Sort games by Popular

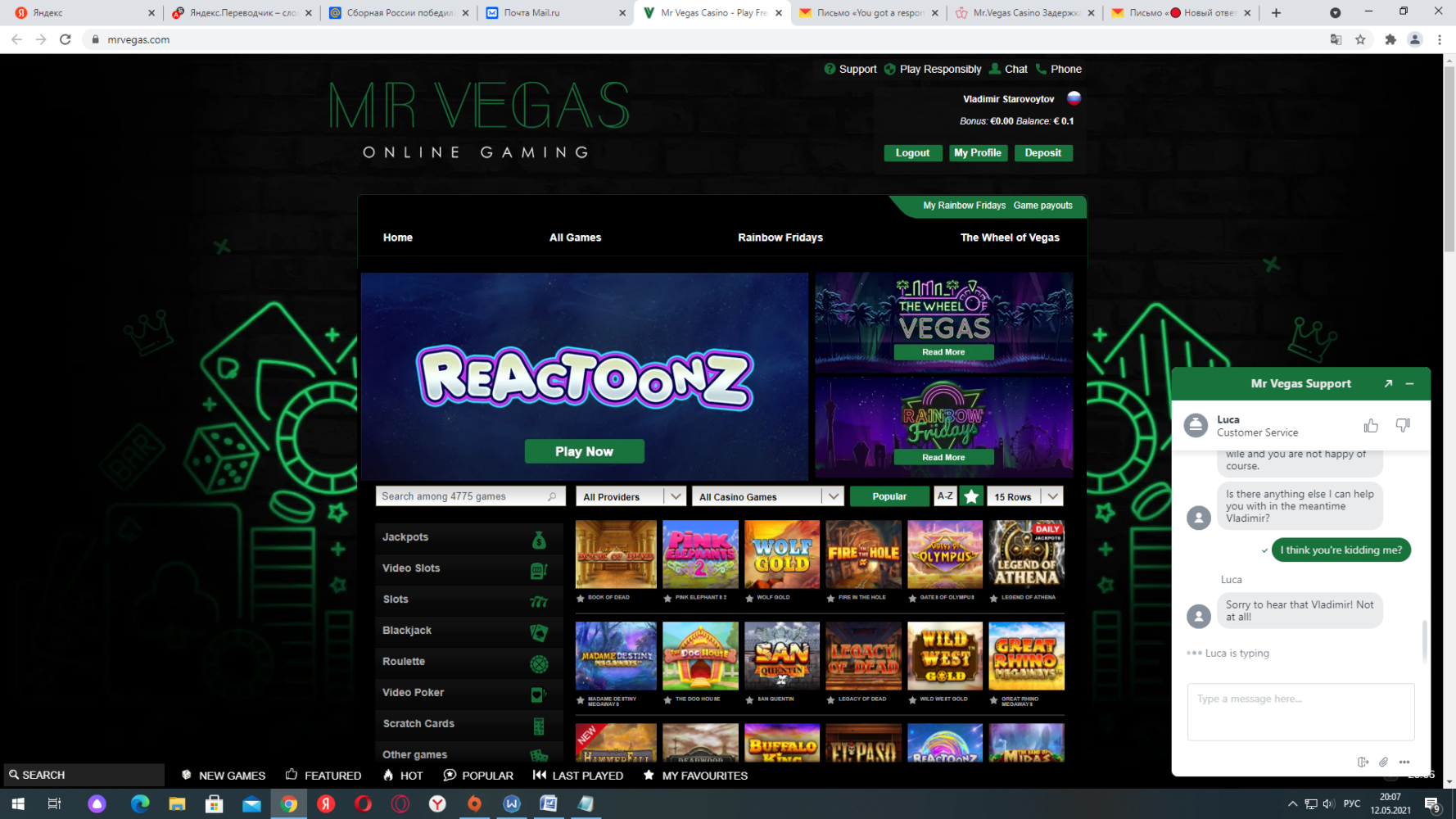click(889, 496)
